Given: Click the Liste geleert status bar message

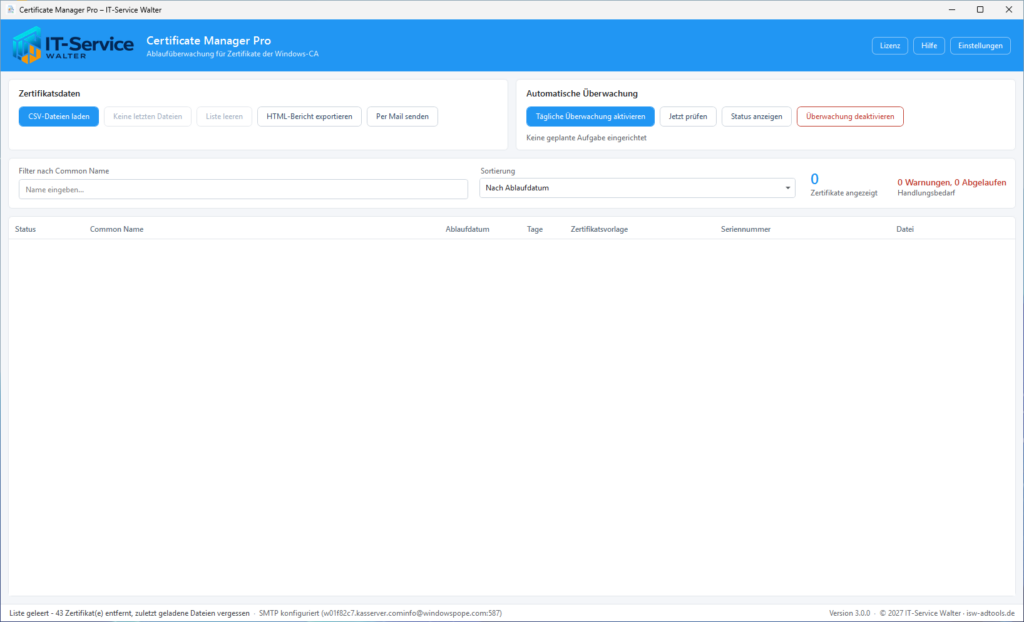Looking at the screenshot, I should coord(129,614).
